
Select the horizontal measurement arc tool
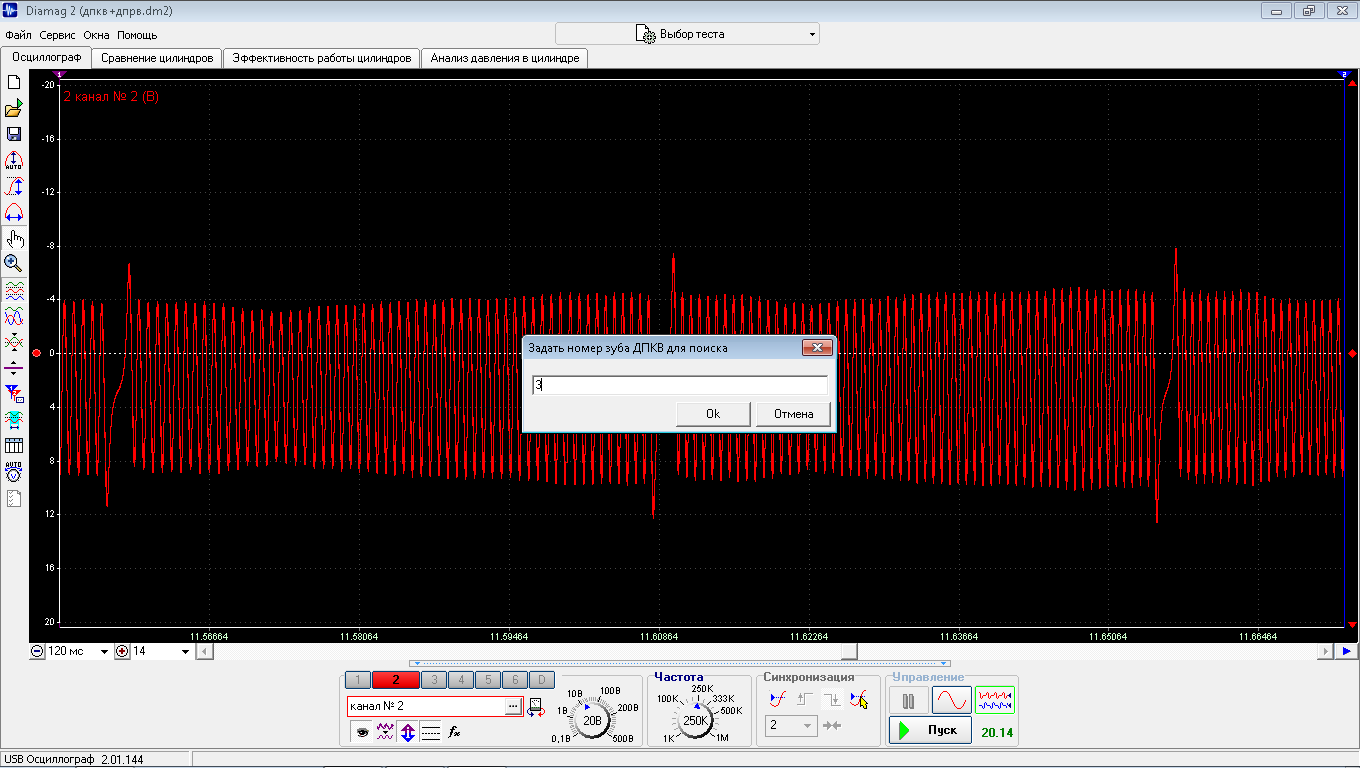click(14, 212)
